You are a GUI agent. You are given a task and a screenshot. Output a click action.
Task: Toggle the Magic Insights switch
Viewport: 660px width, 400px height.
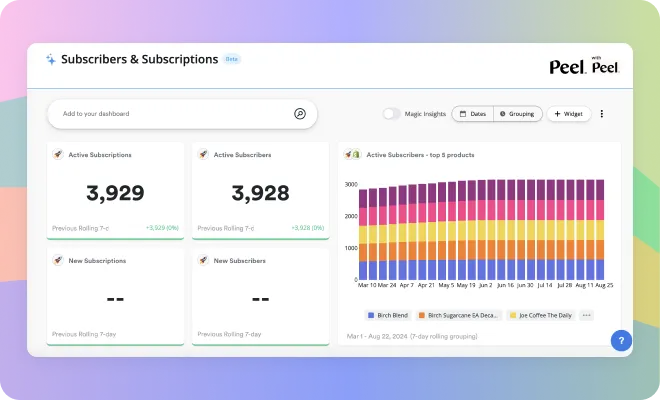tap(391, 114)
